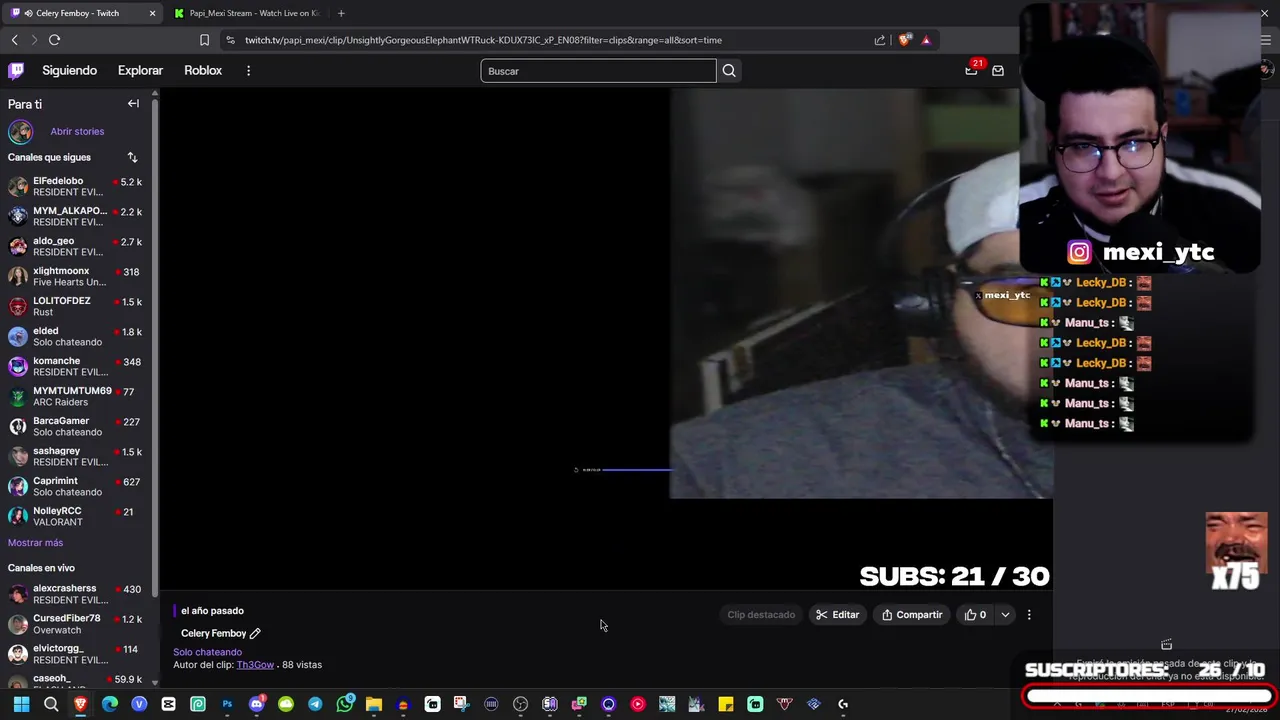The image size is (1280, 720).
Task: Open Abrir stories link
Action: tap(77, 131)
